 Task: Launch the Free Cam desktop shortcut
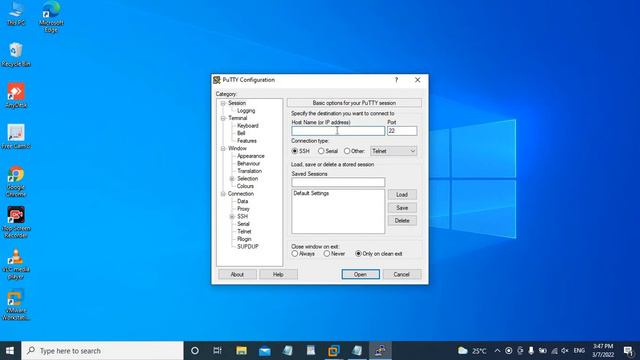(x=16, y=137)
